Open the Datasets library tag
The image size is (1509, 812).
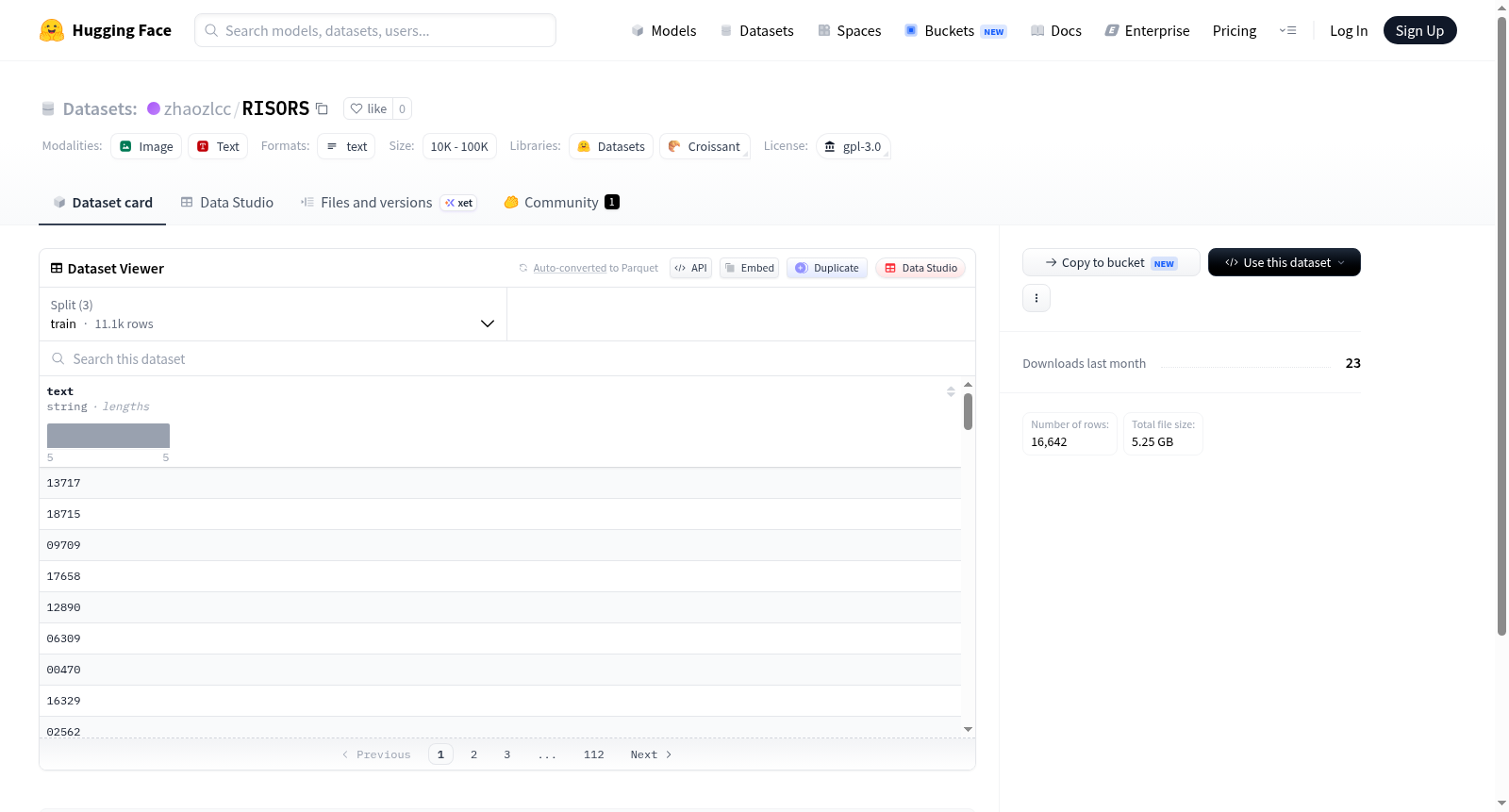[611, 146]
